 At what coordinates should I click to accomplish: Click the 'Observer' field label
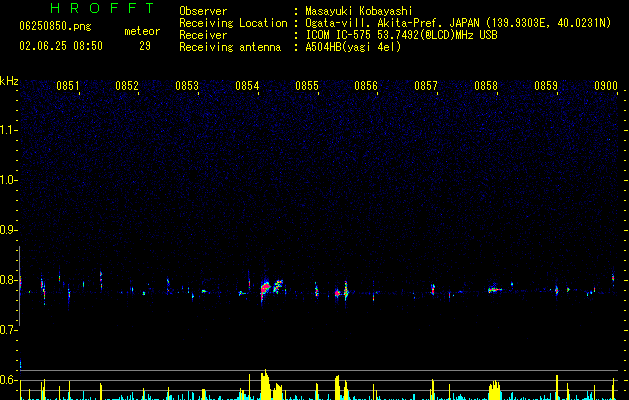coord(203,11)
